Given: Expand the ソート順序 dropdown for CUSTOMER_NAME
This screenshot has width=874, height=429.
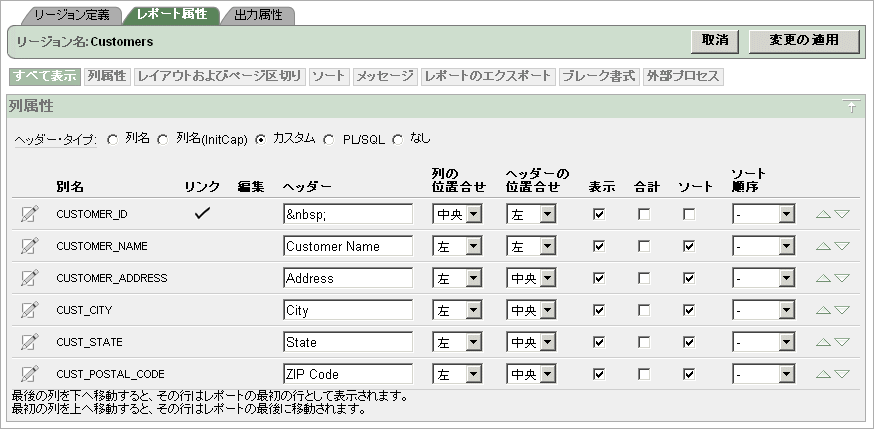Looking at the screenshot, I should (x=763, y=246).
